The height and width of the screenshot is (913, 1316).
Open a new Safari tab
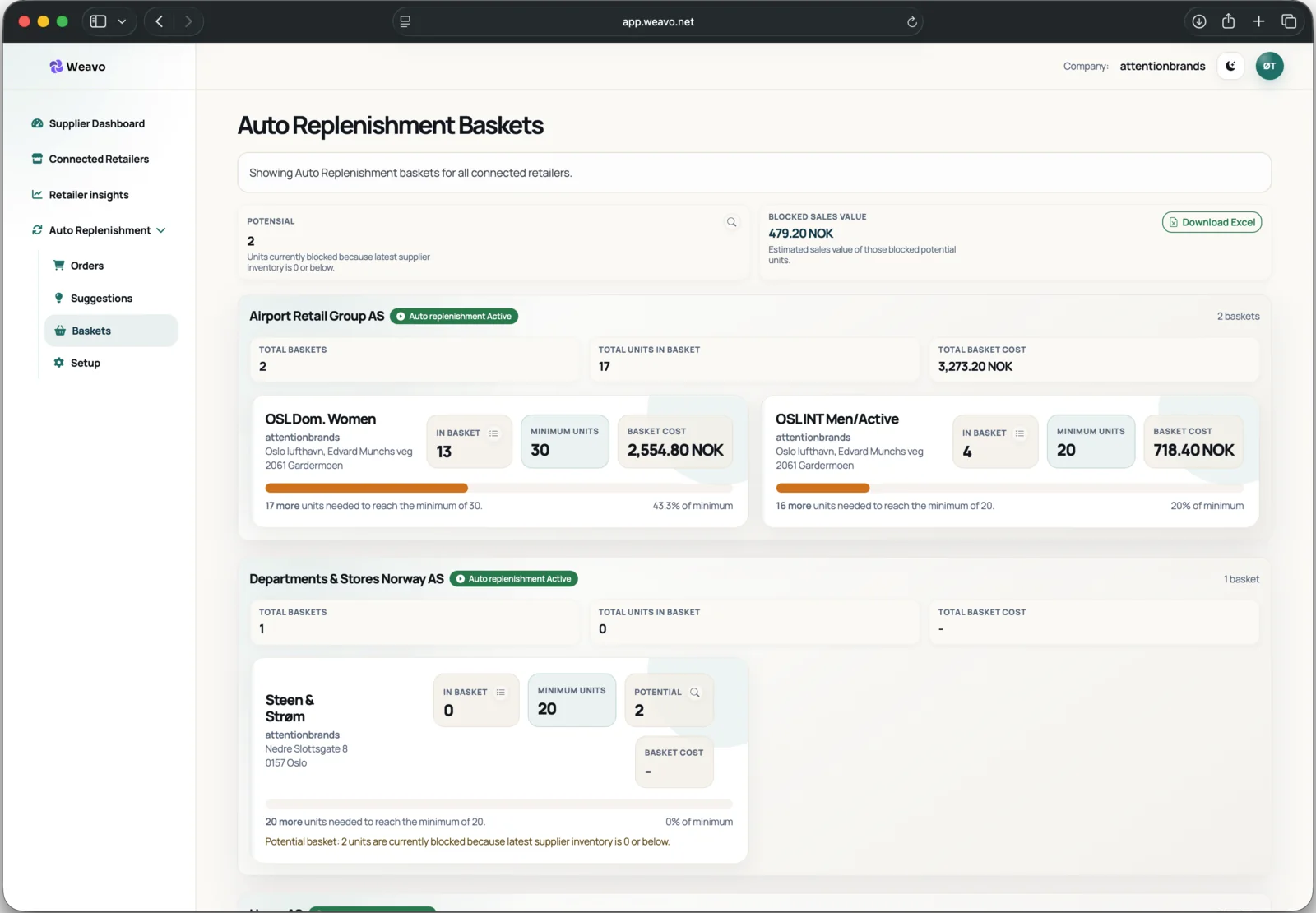1258,21
